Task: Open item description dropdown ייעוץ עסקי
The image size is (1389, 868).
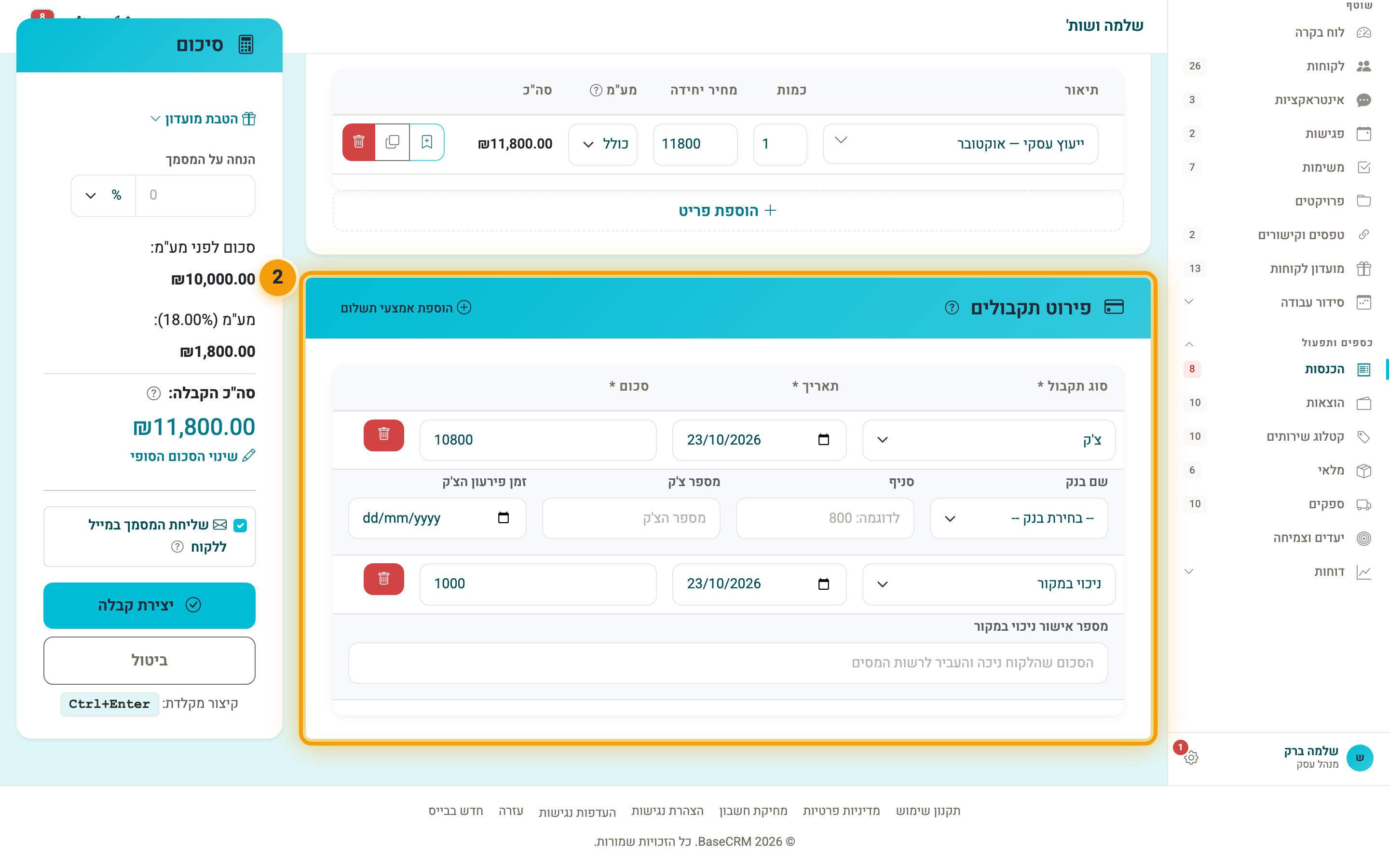Action: (960, 144)
